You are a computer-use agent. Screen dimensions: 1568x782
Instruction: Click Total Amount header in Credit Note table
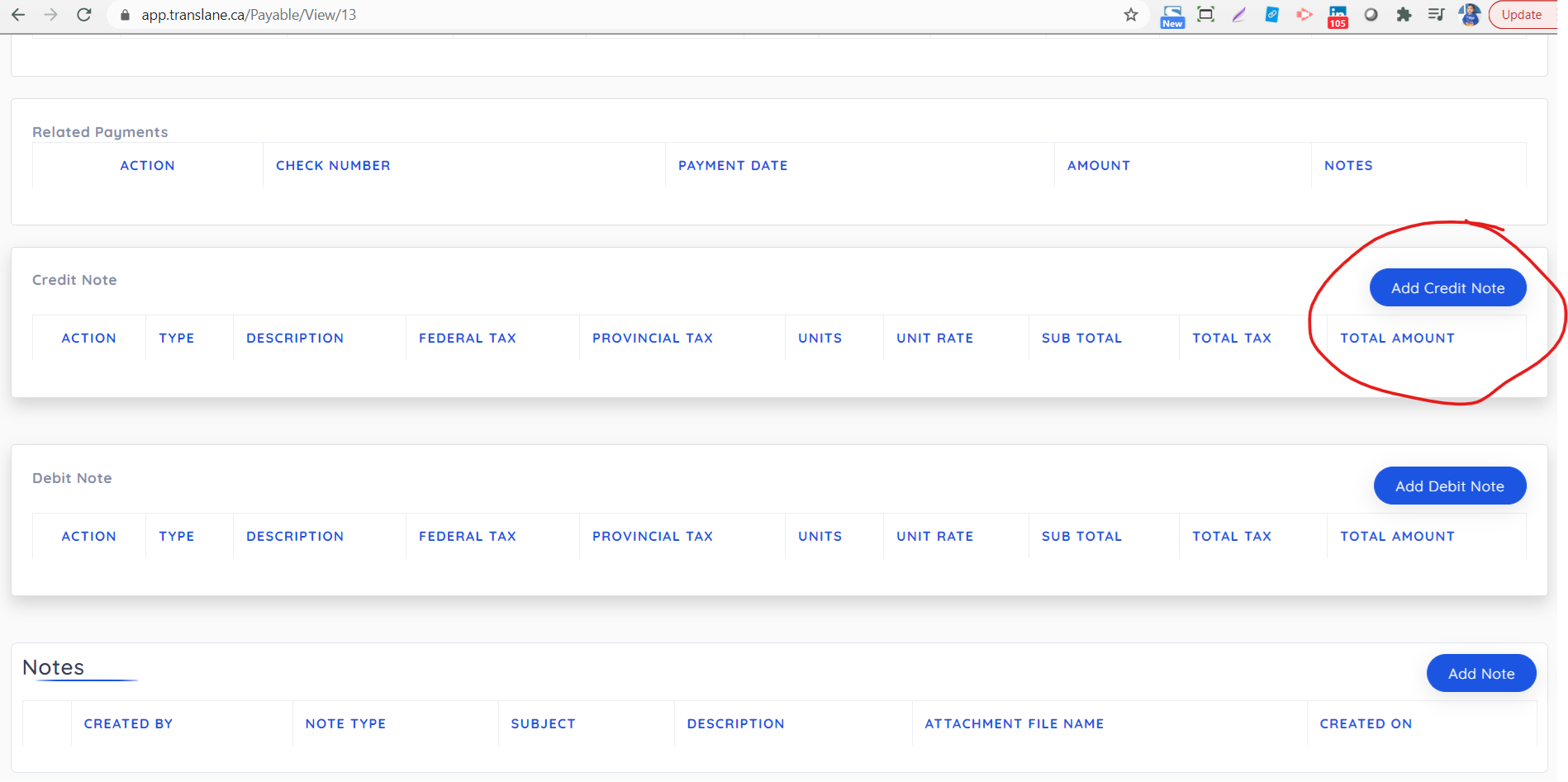pyautogui.click(x=1397, y=339)
